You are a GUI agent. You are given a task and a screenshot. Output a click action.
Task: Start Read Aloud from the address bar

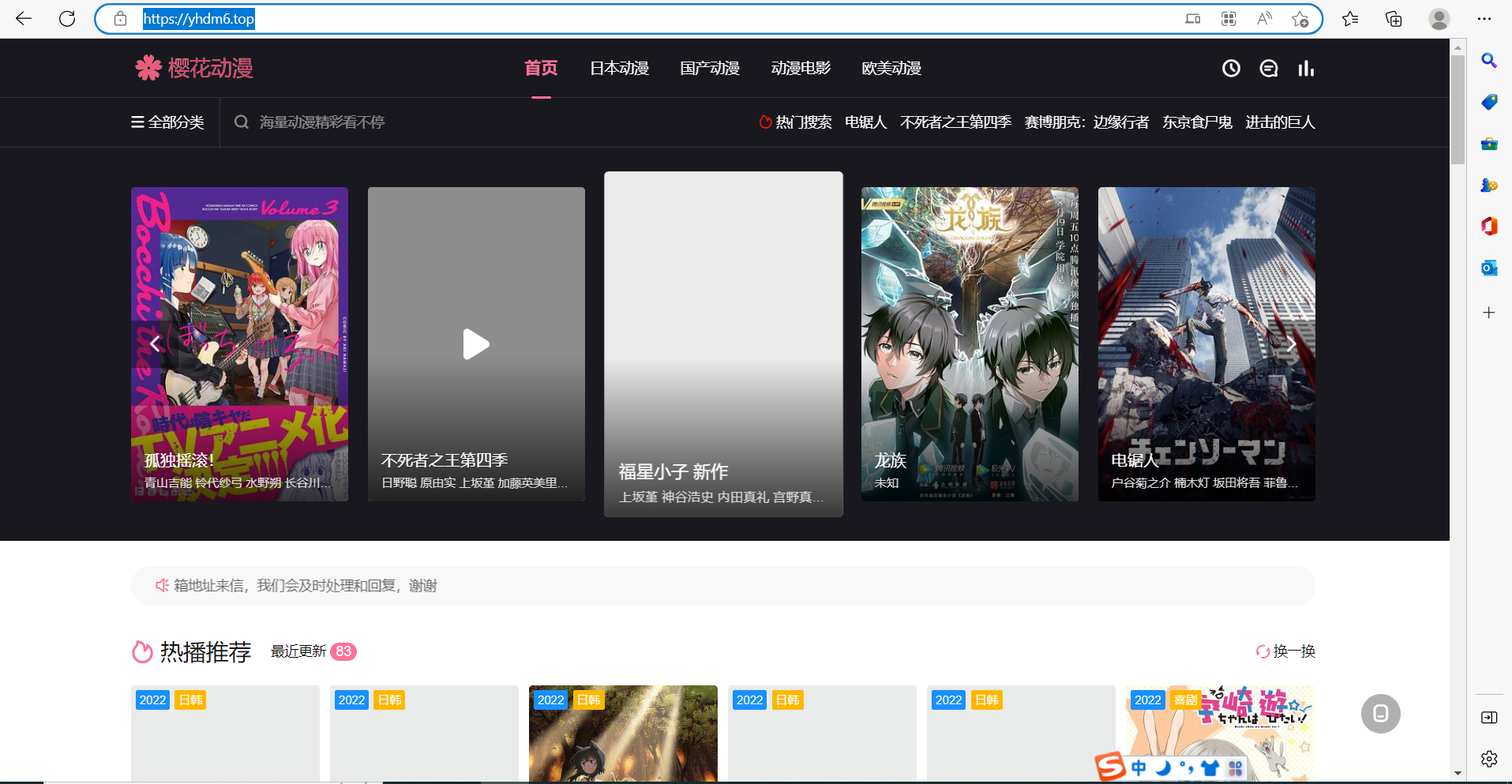click(x=1264, y=19)
